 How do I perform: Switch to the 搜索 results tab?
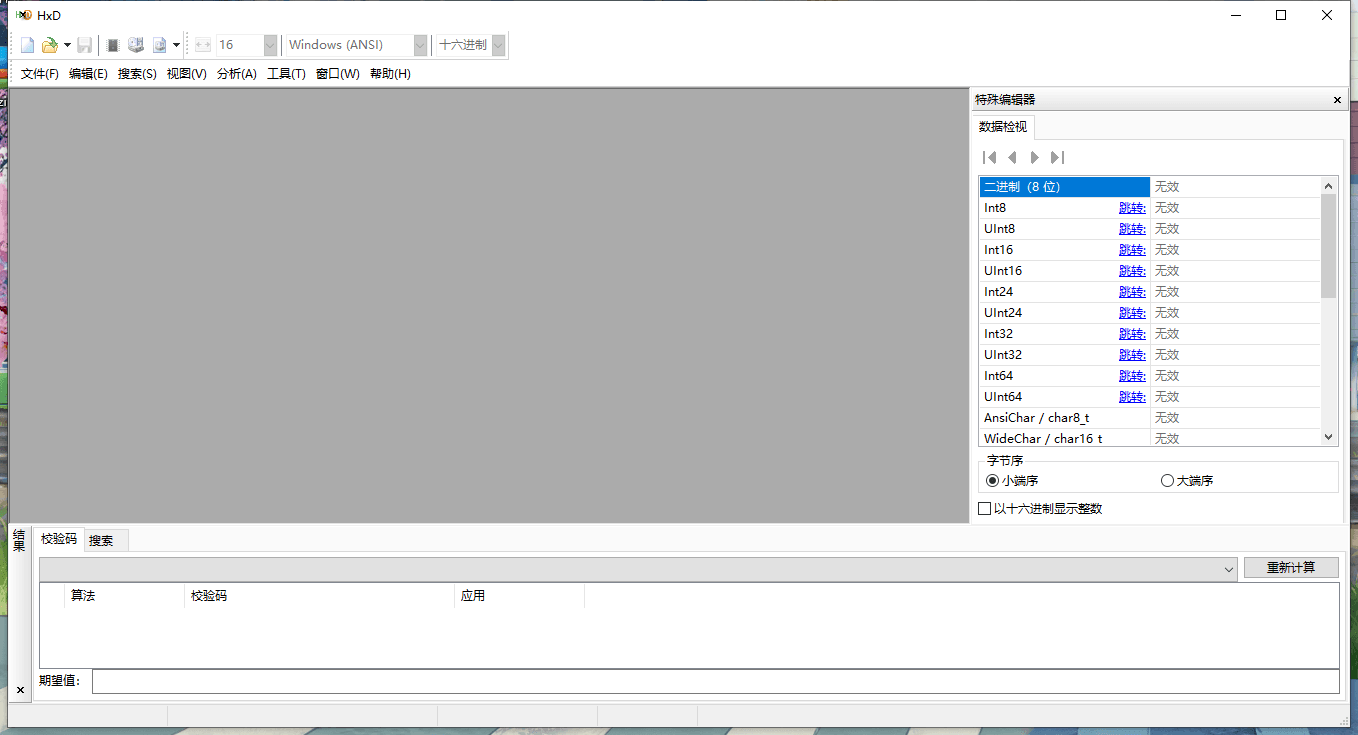(101, 540)
